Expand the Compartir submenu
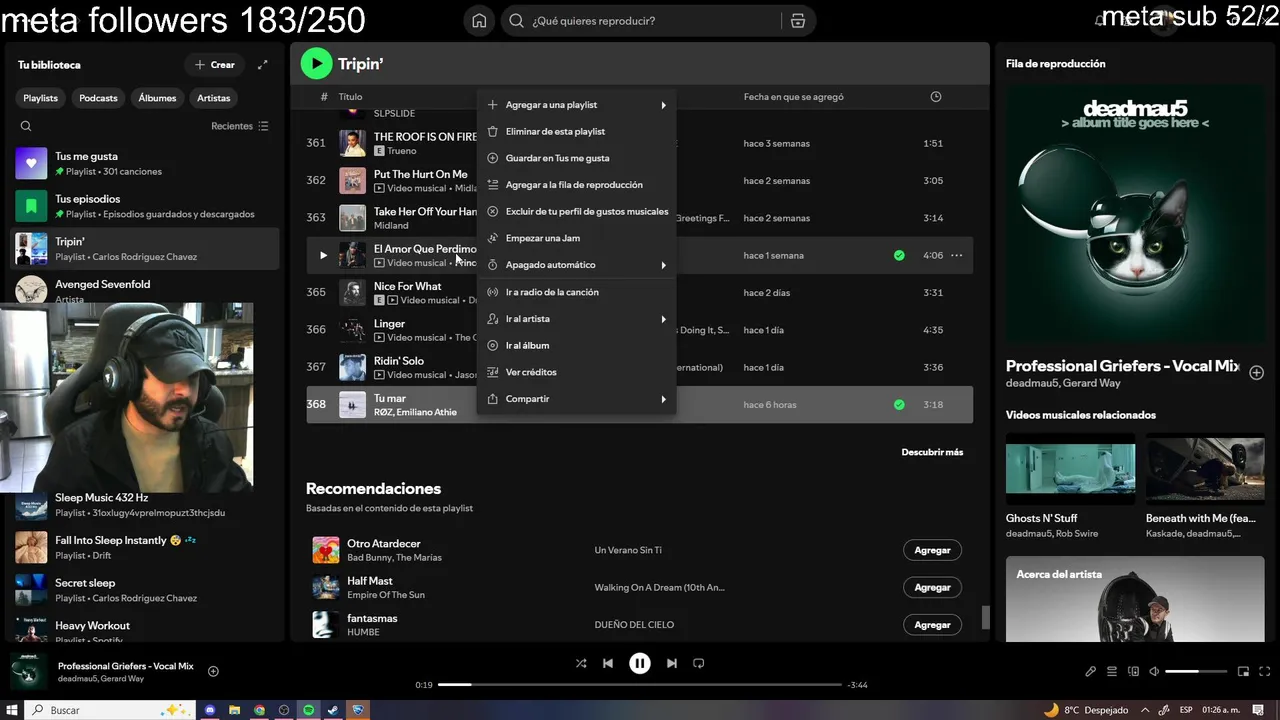1280x720 pixels. [x=576, y=399]
